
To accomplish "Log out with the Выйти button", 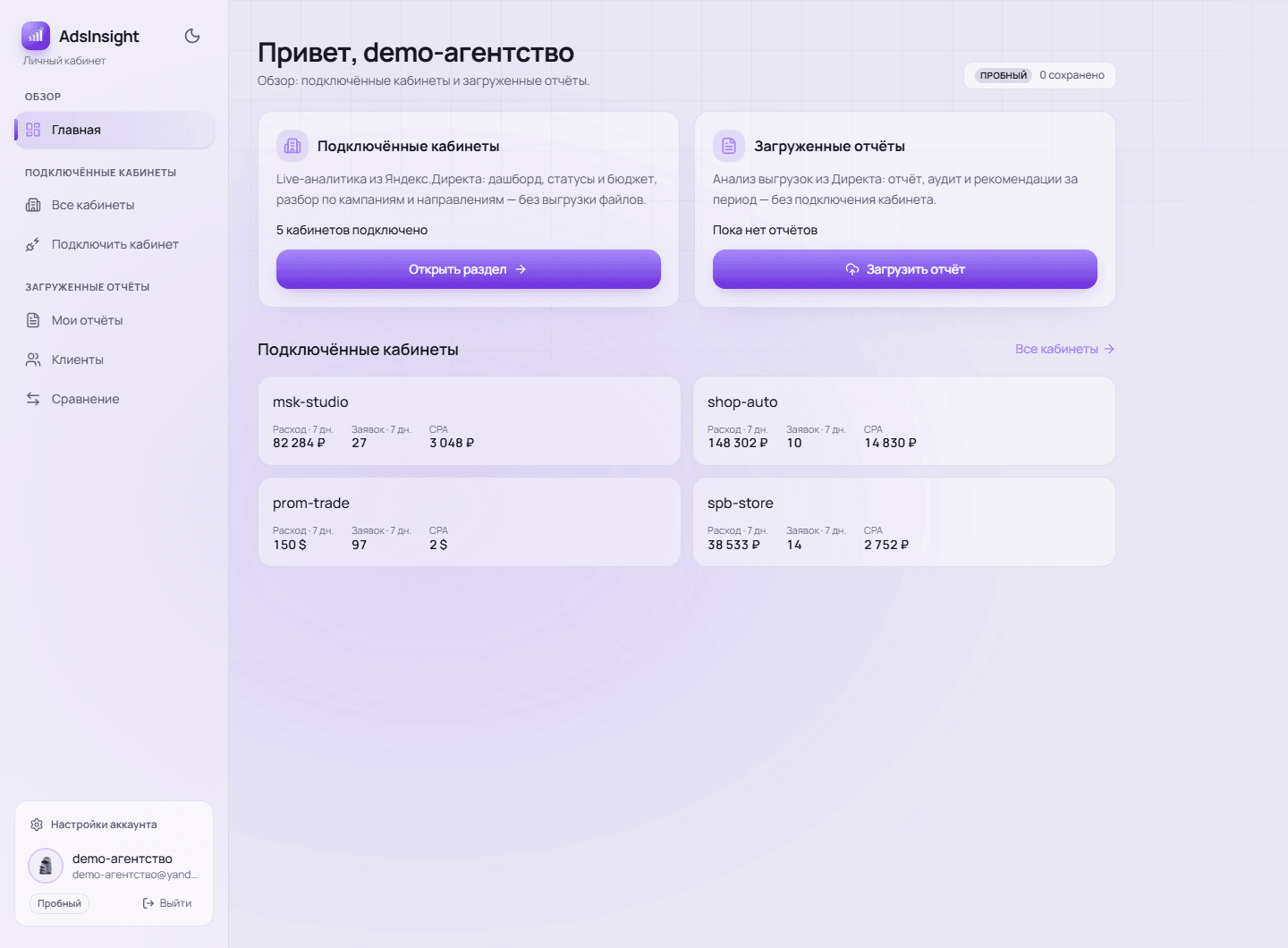I will [x=167, y=903].
